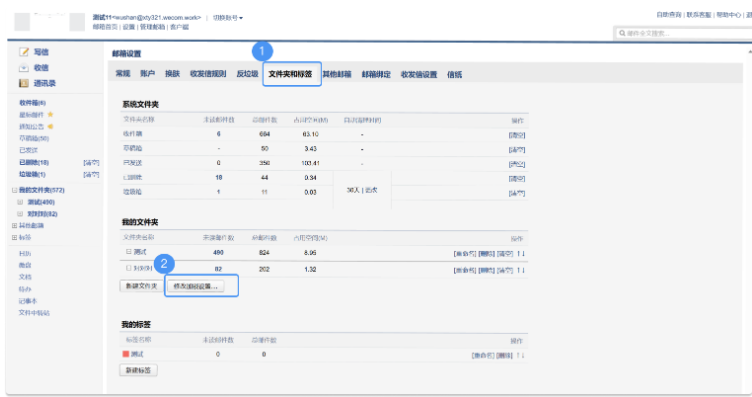This screenshot has height=397, width=752.
Task: Open the 收发信规则 tab
Action: coord(208,74)
